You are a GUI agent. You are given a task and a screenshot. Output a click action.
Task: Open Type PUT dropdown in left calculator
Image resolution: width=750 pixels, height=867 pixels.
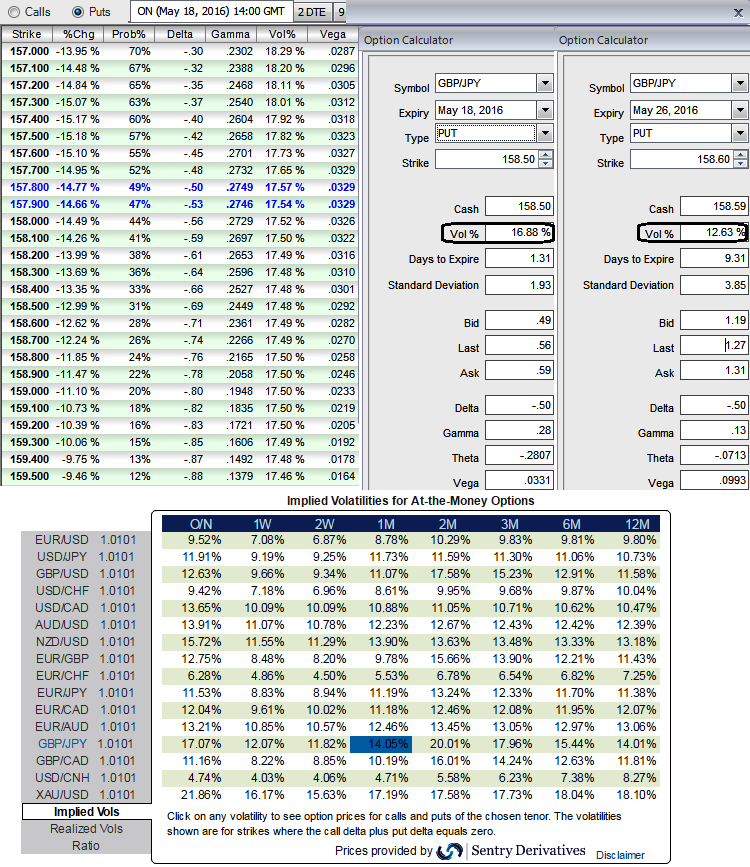(x=545, y=133)
